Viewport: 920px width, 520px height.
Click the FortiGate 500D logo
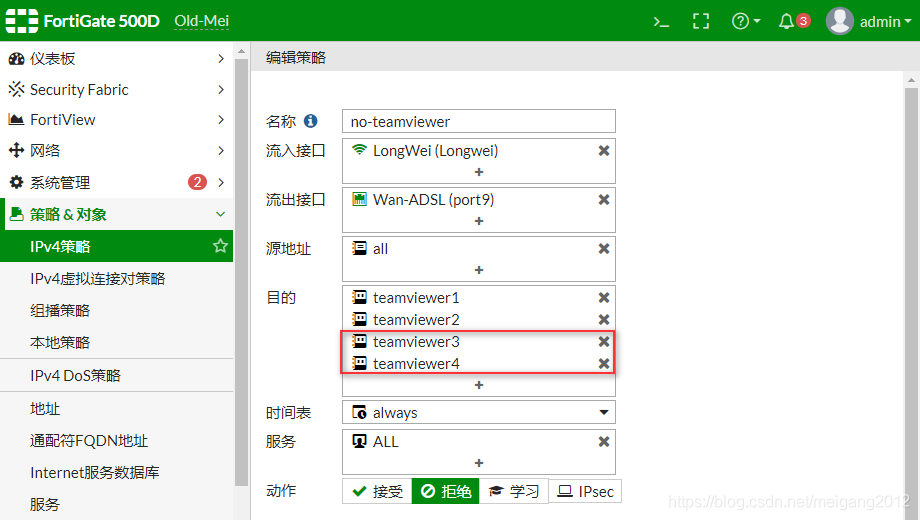pos(83,21)
